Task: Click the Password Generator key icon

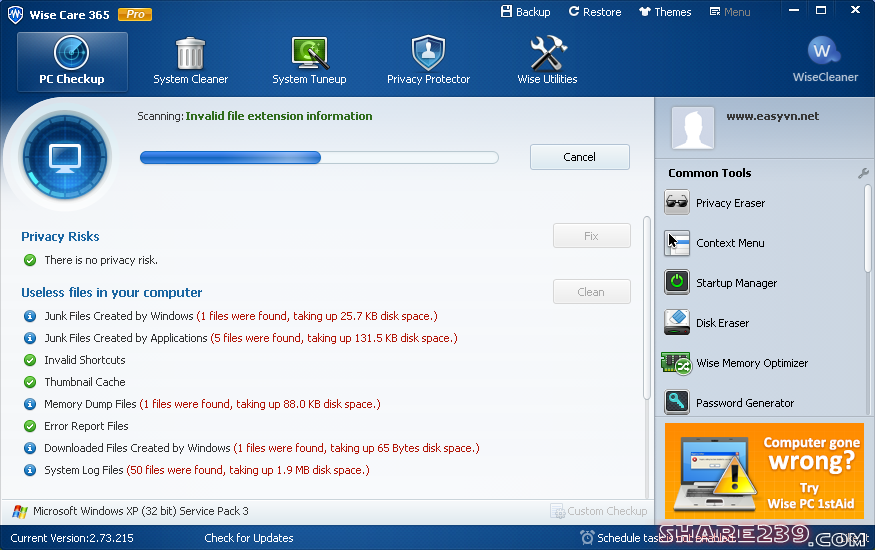Action: tap(677, 402)
